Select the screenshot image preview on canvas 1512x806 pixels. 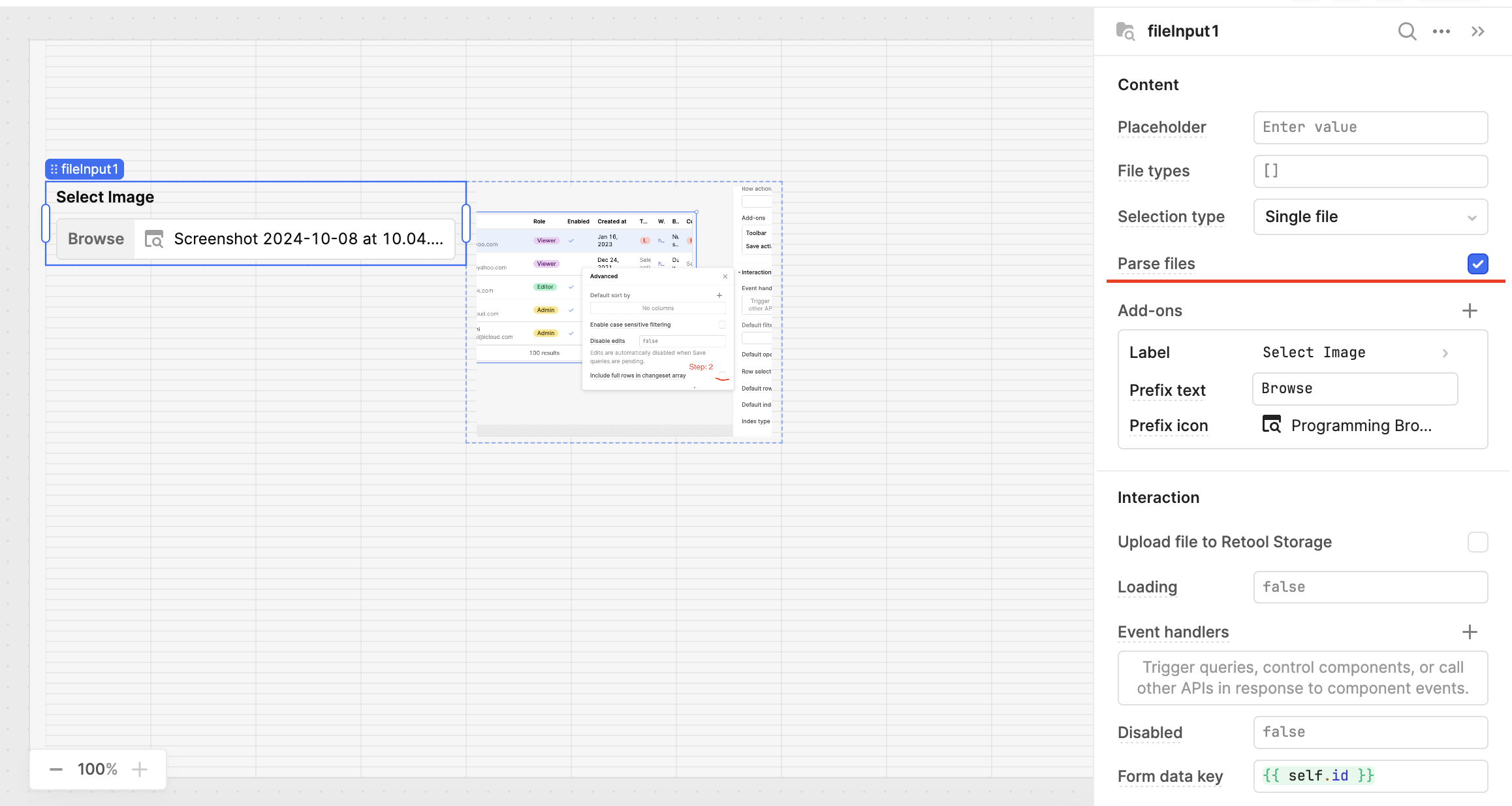pyautogui.click(x=623, y=312)
